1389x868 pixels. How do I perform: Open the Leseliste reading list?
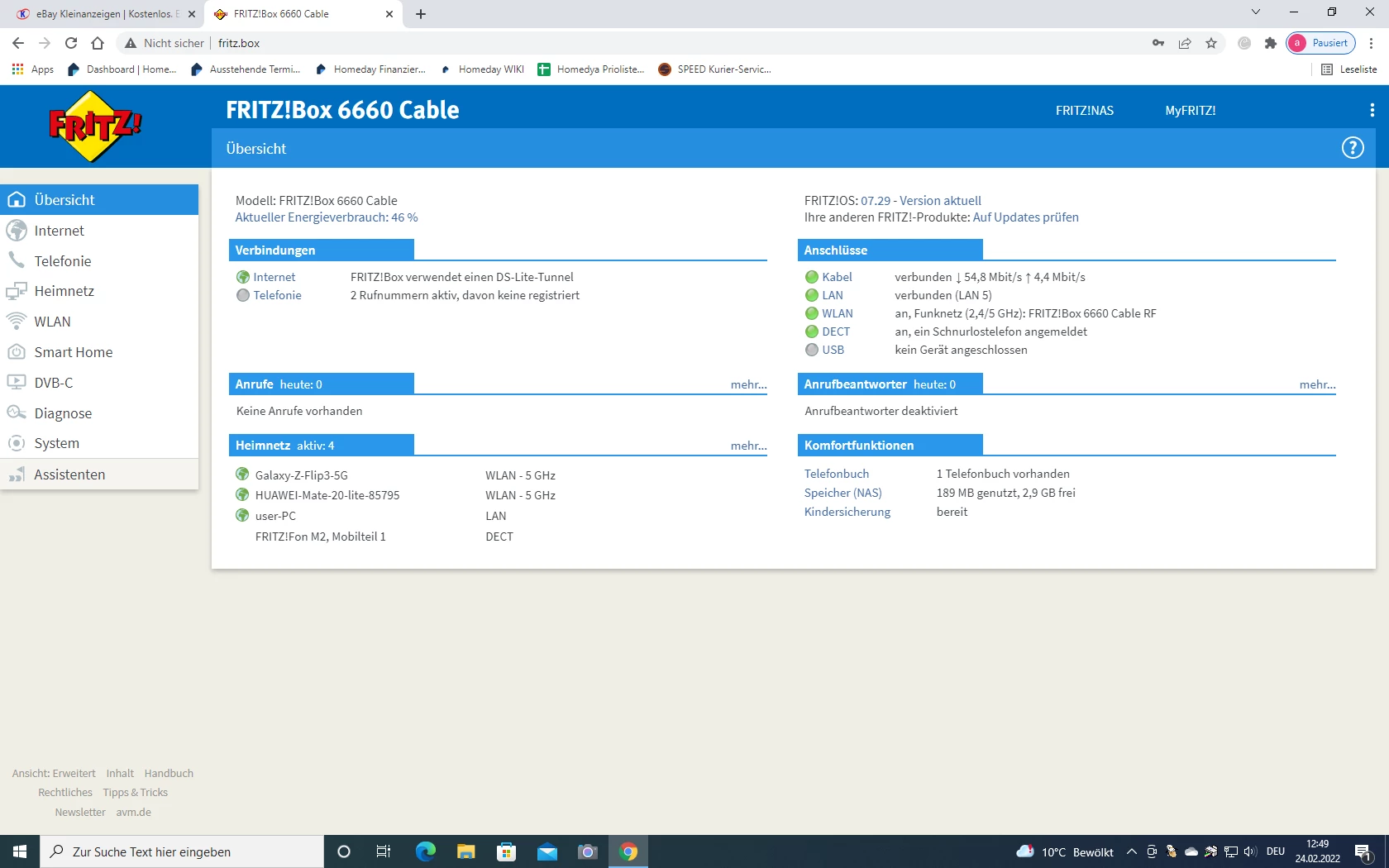click(1349, 69)
